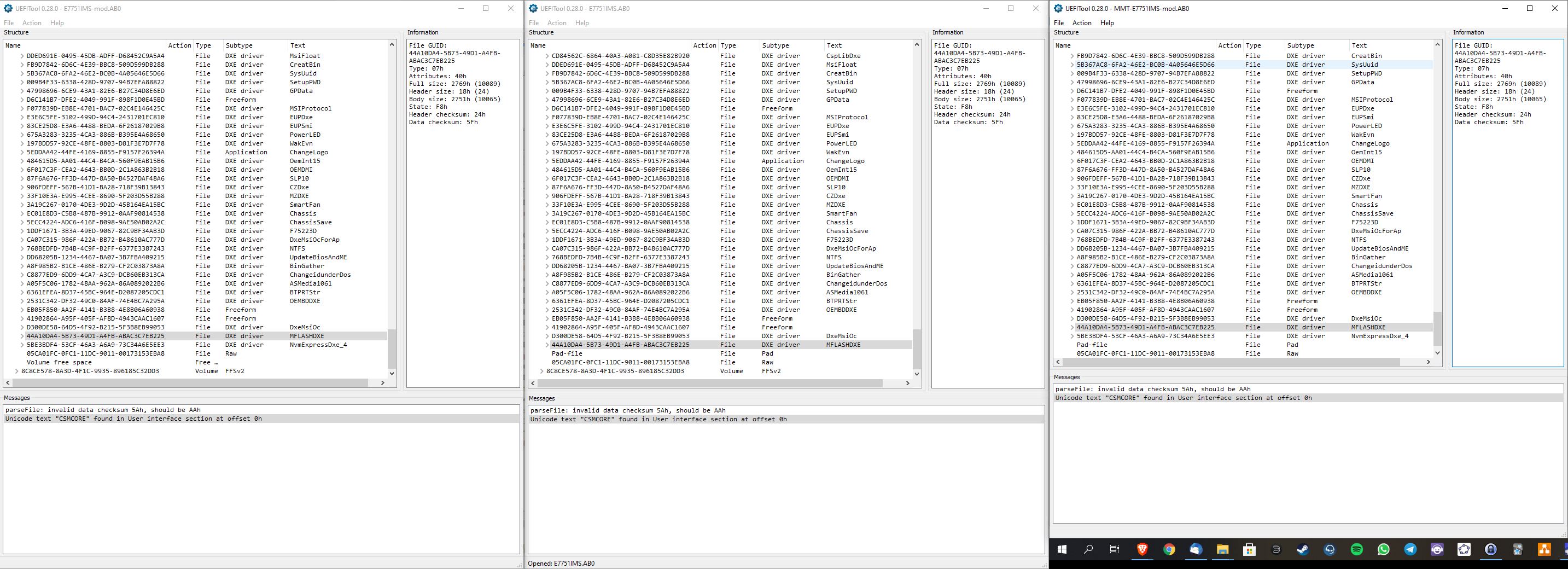Open Help menu in middle UEFITool window
The image size is (1568, 569).
click(x=582, y=23)
